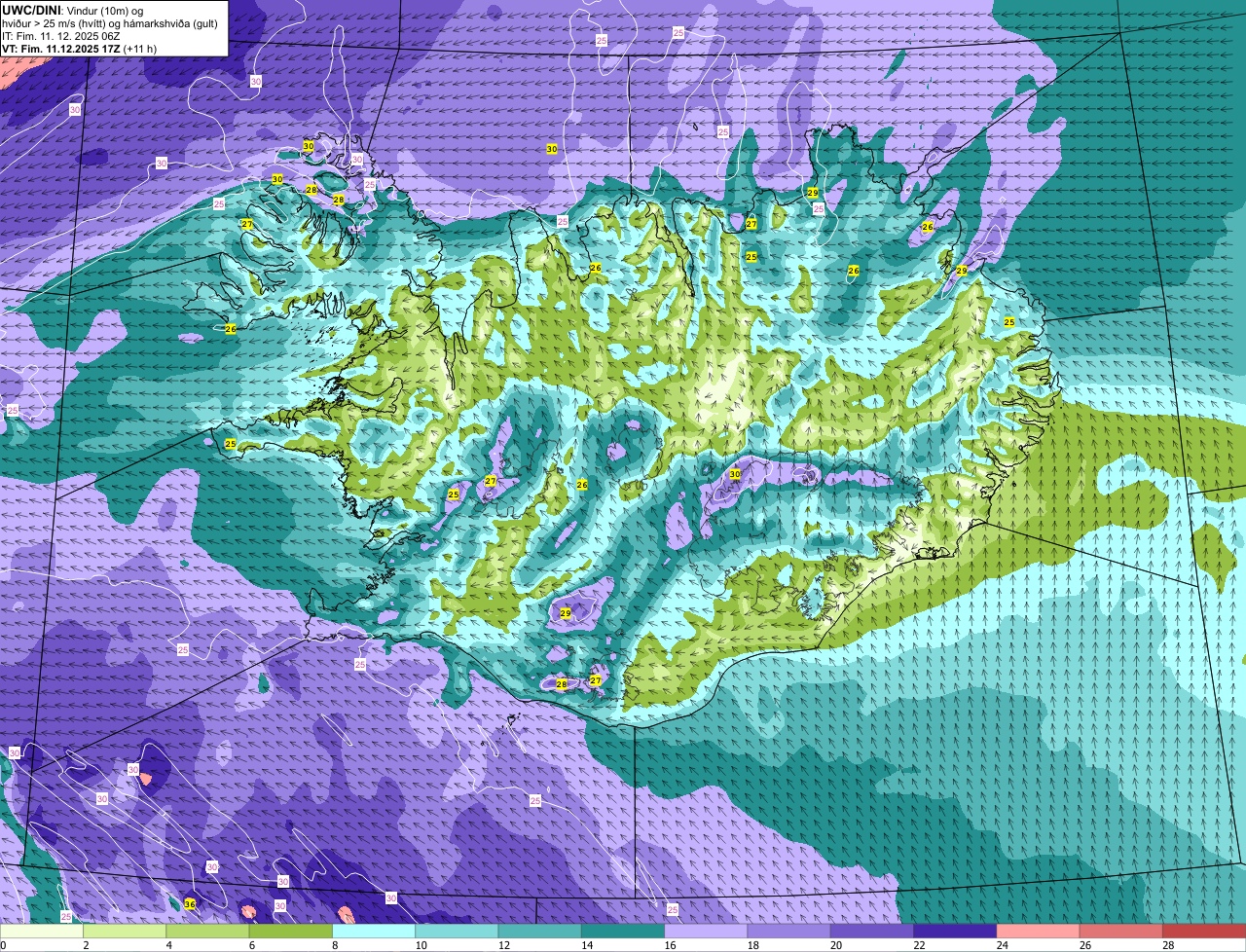Click the legend scale tick label 22

pos(918,945)
